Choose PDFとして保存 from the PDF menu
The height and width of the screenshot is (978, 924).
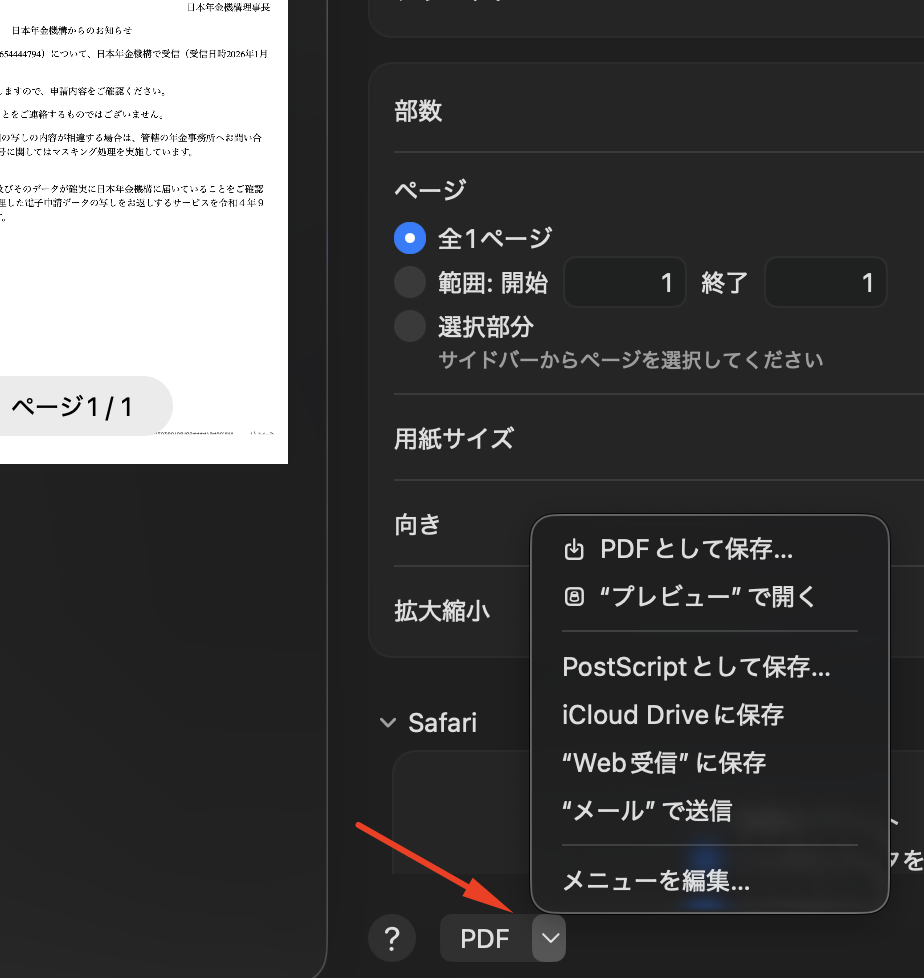[x=696, y=549]
